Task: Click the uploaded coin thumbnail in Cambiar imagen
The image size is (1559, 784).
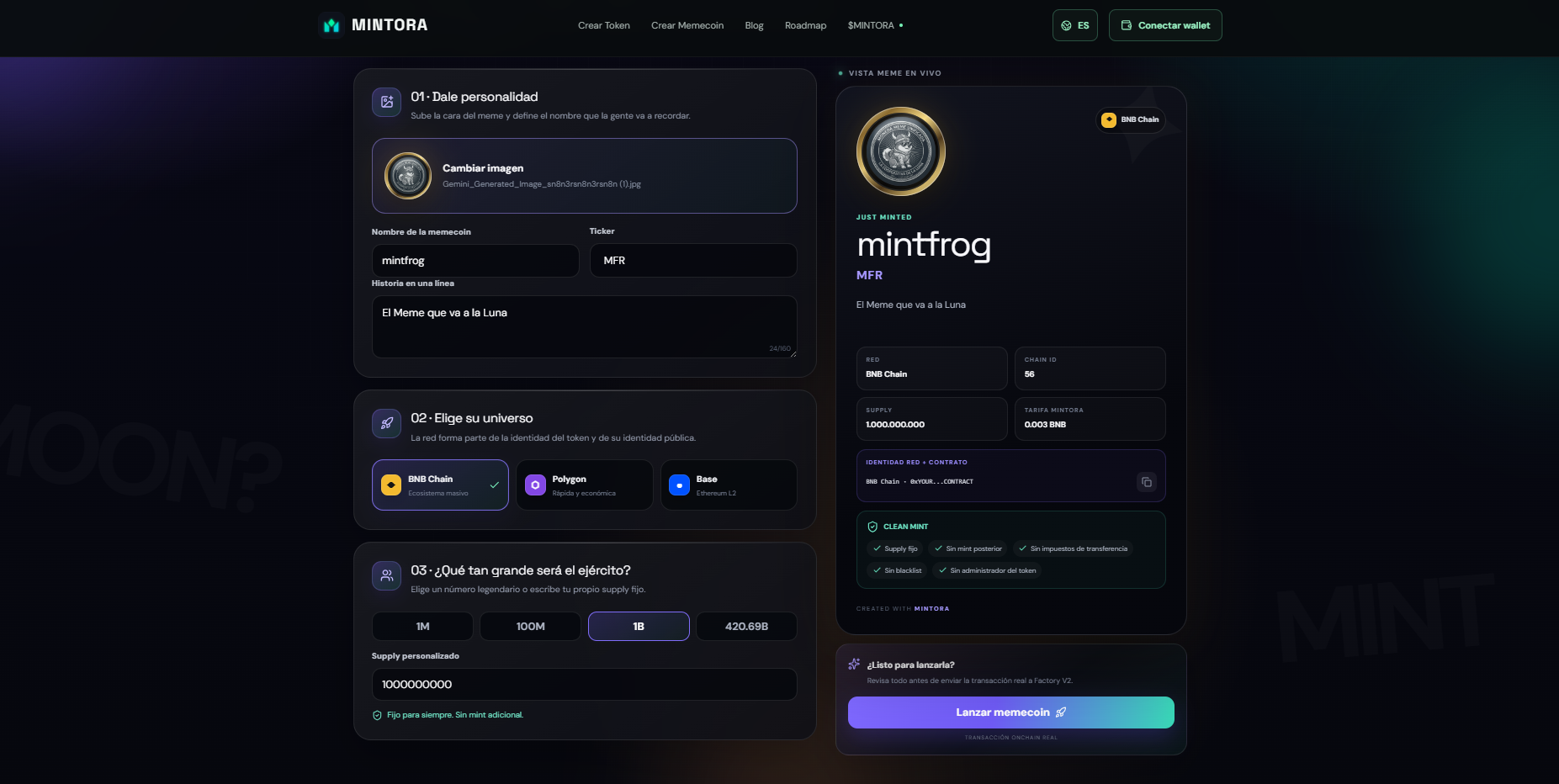Action: tap(408, 176)
